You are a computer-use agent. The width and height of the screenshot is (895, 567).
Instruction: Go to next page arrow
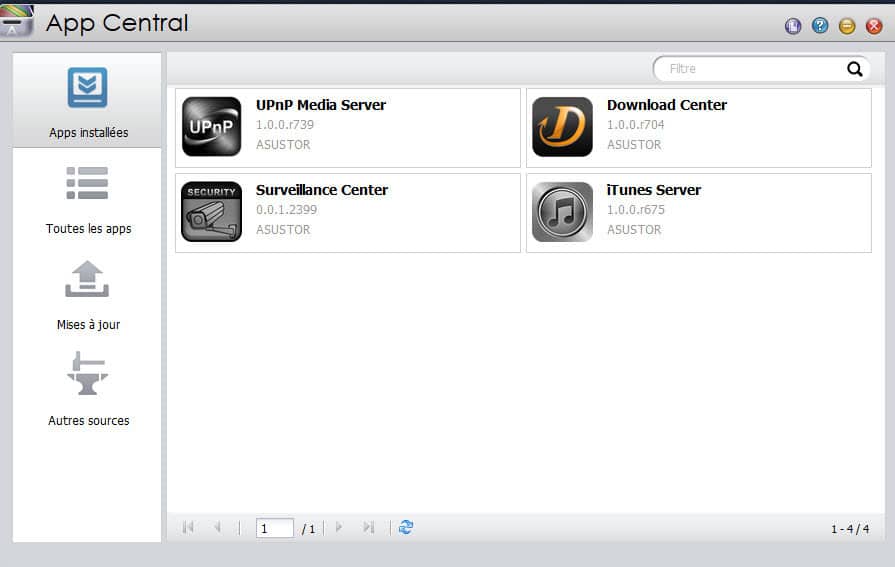(x=339, y=528)
